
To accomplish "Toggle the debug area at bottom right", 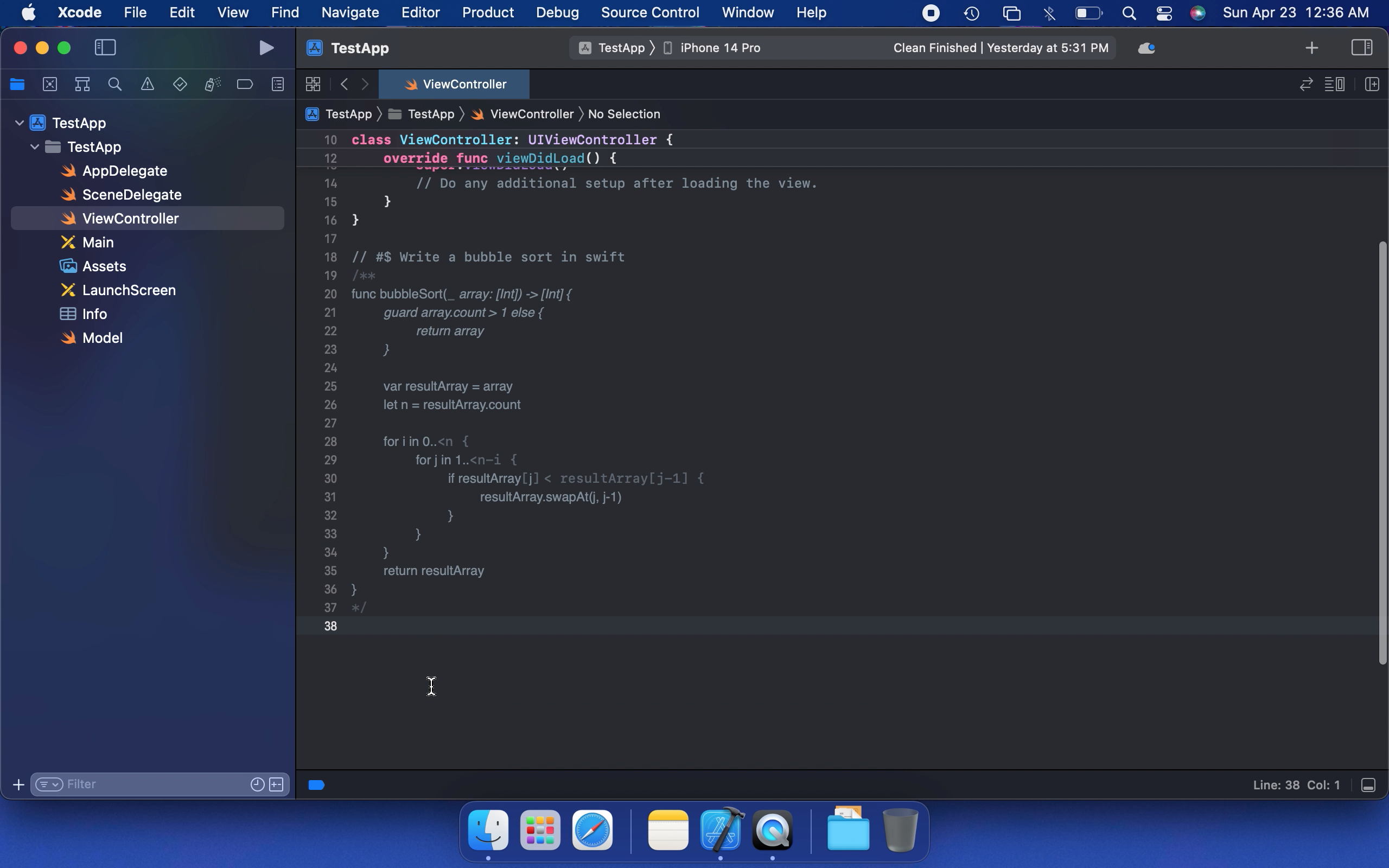I will point(1368,785).
